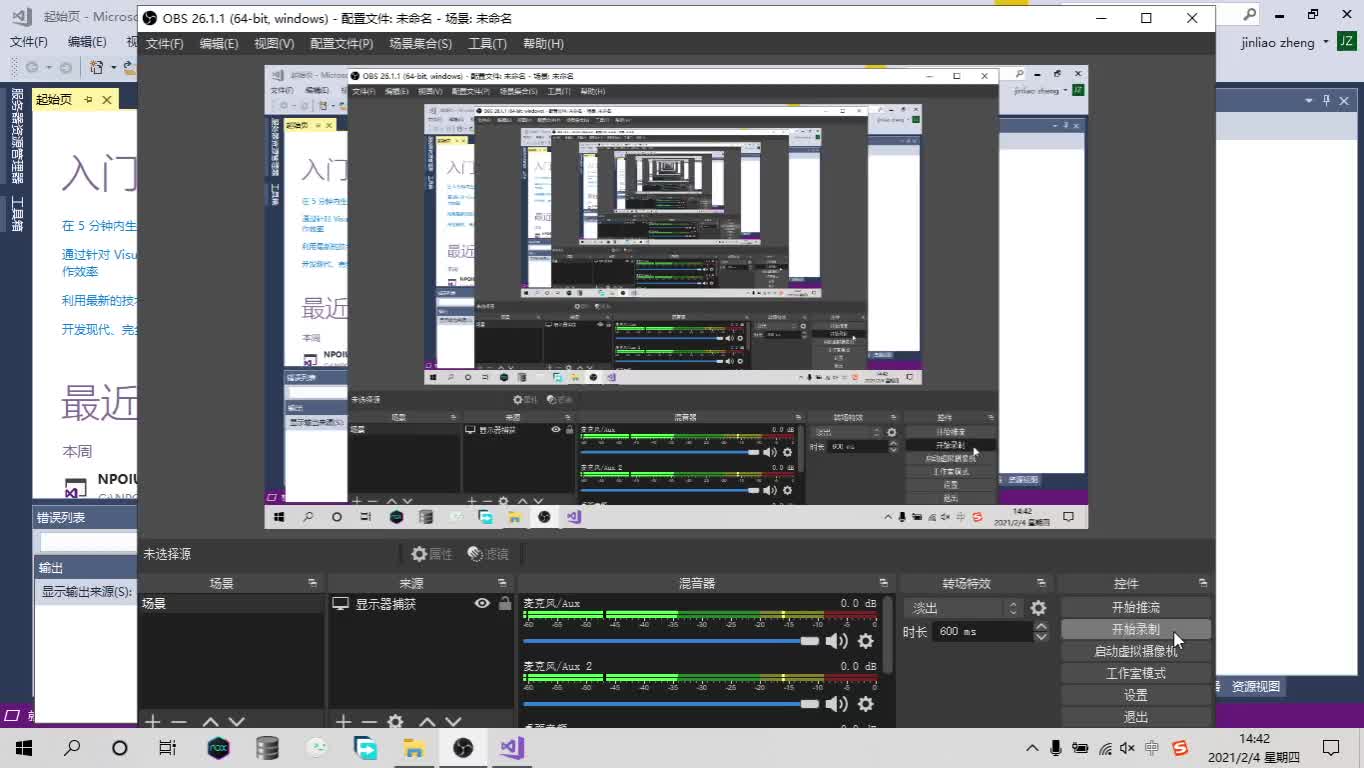Switch to 资源视图 tab in Visual Studio

1255,687
